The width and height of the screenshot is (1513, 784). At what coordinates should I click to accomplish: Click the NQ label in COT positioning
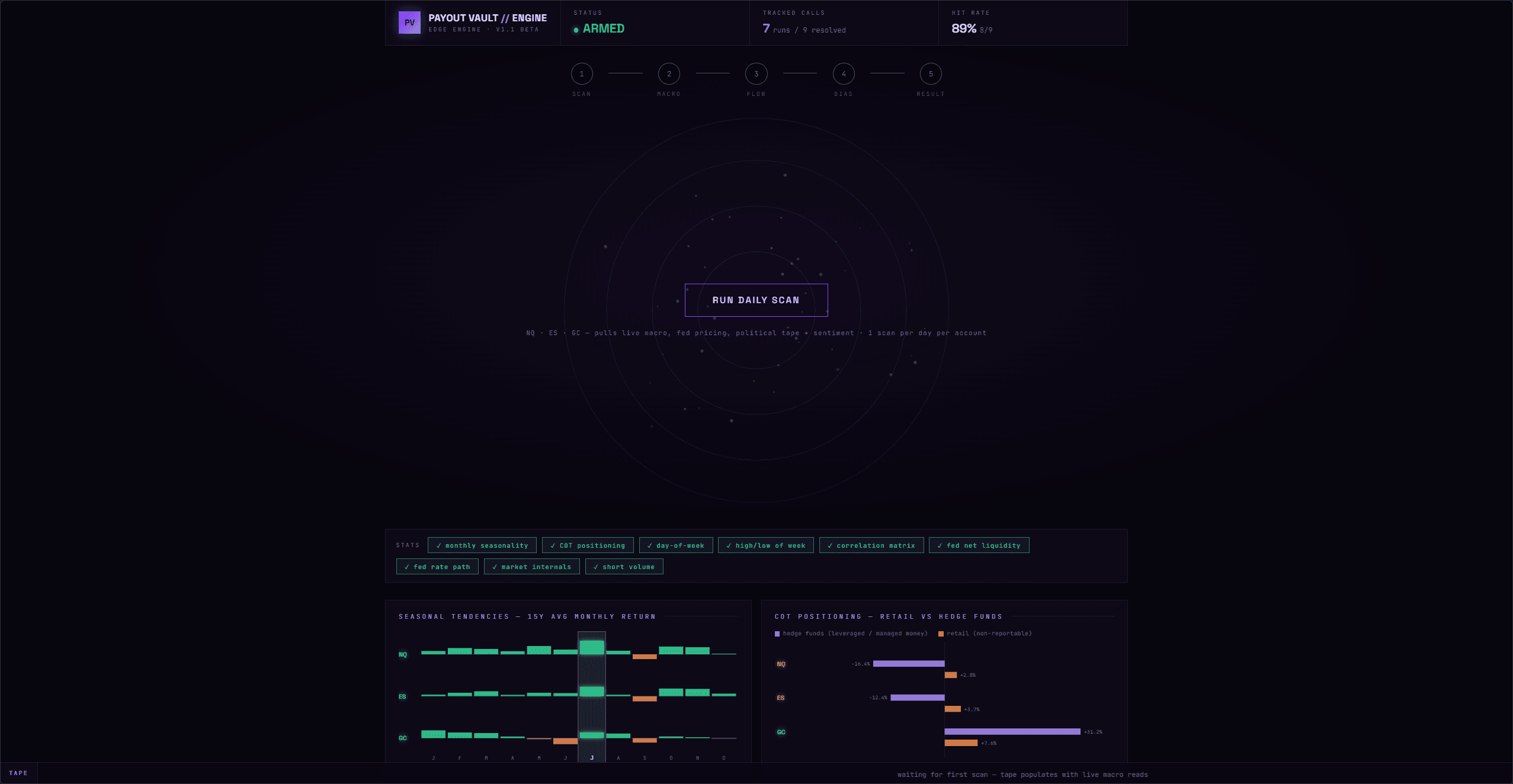(x=781, y=664)
